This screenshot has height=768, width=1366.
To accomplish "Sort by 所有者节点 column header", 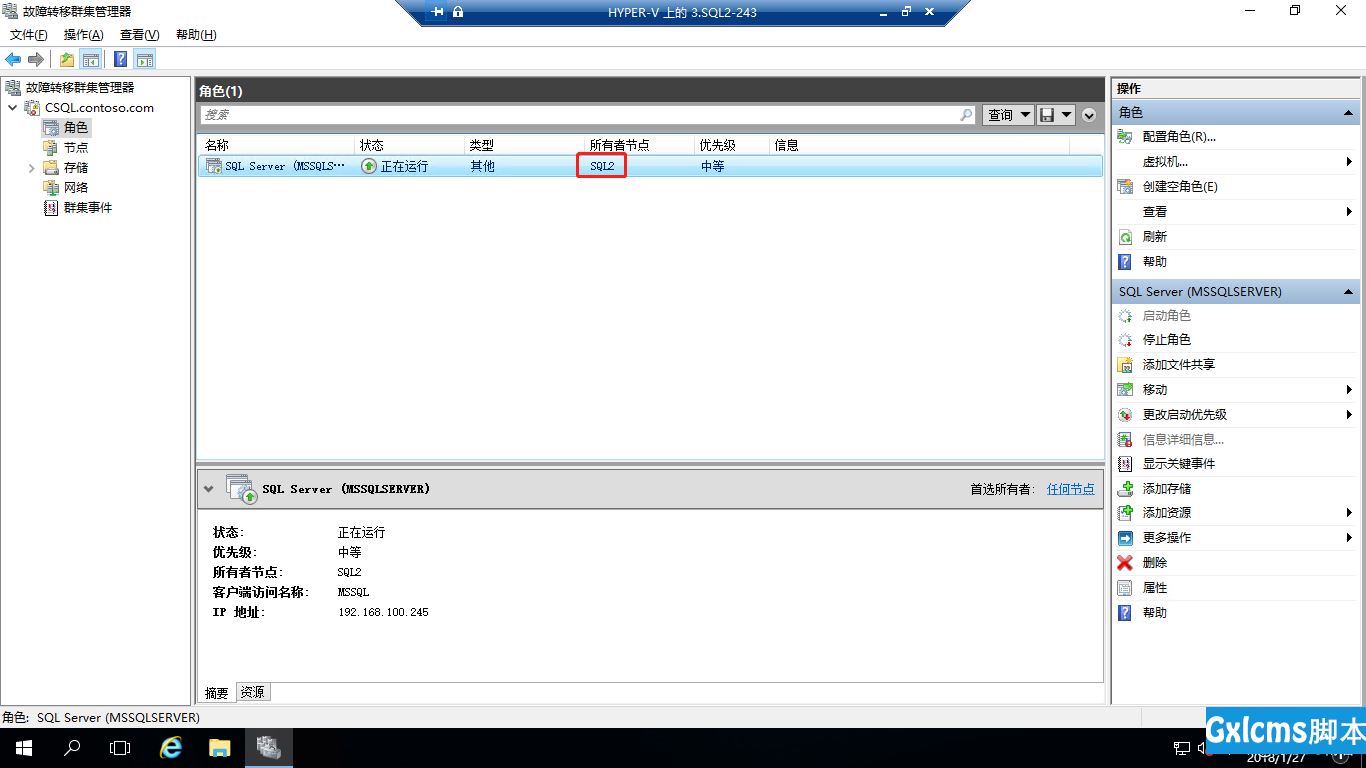I will (x=639, y=145).
